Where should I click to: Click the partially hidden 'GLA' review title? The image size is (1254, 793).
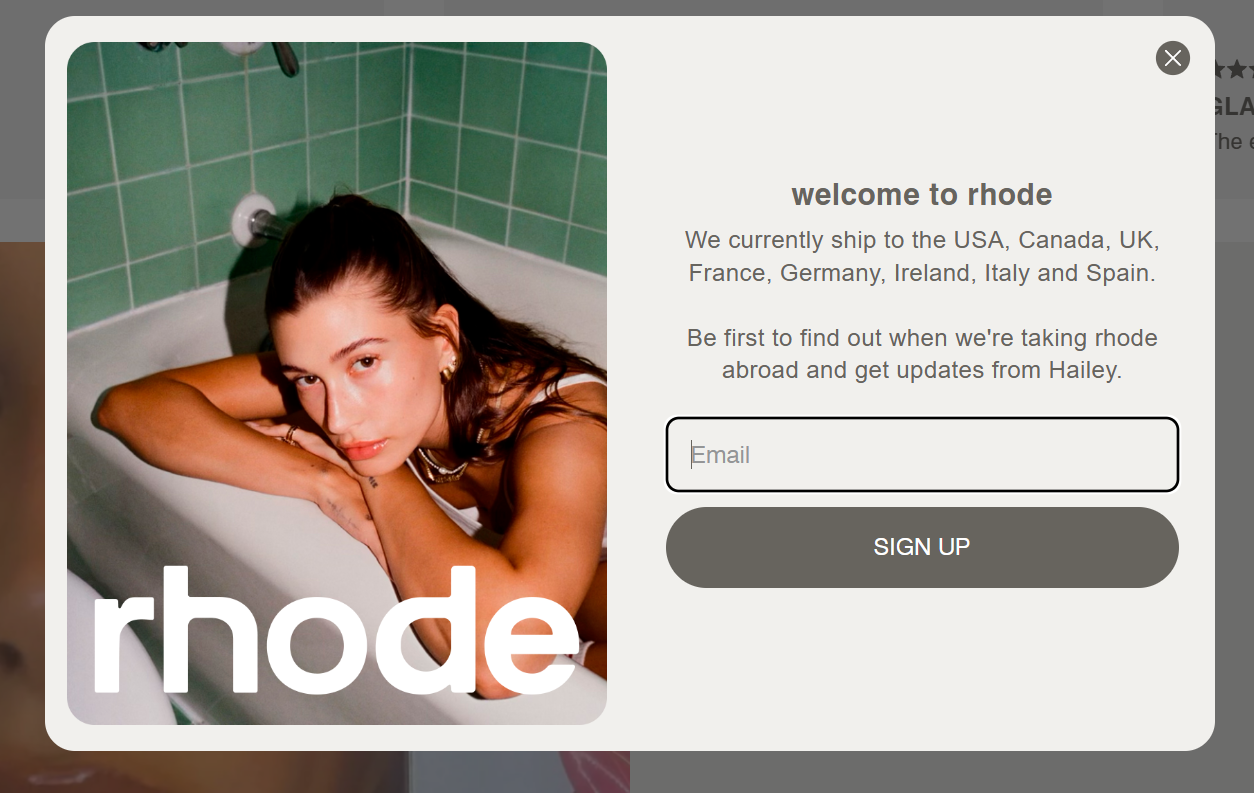point(1232,106)
